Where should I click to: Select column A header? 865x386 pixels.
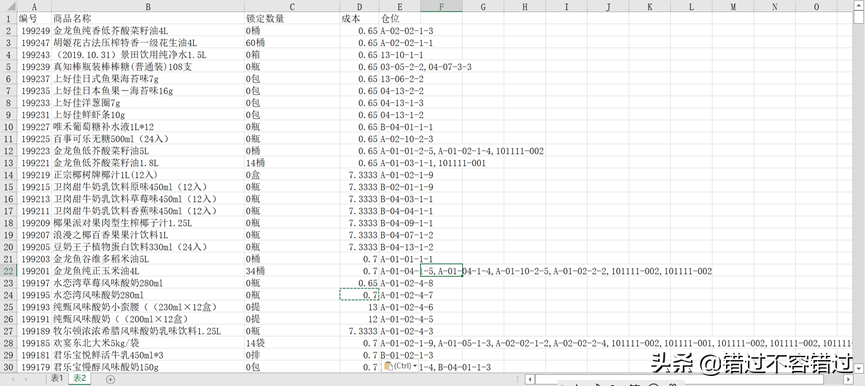pyautogui.click(x=34, y=6)
